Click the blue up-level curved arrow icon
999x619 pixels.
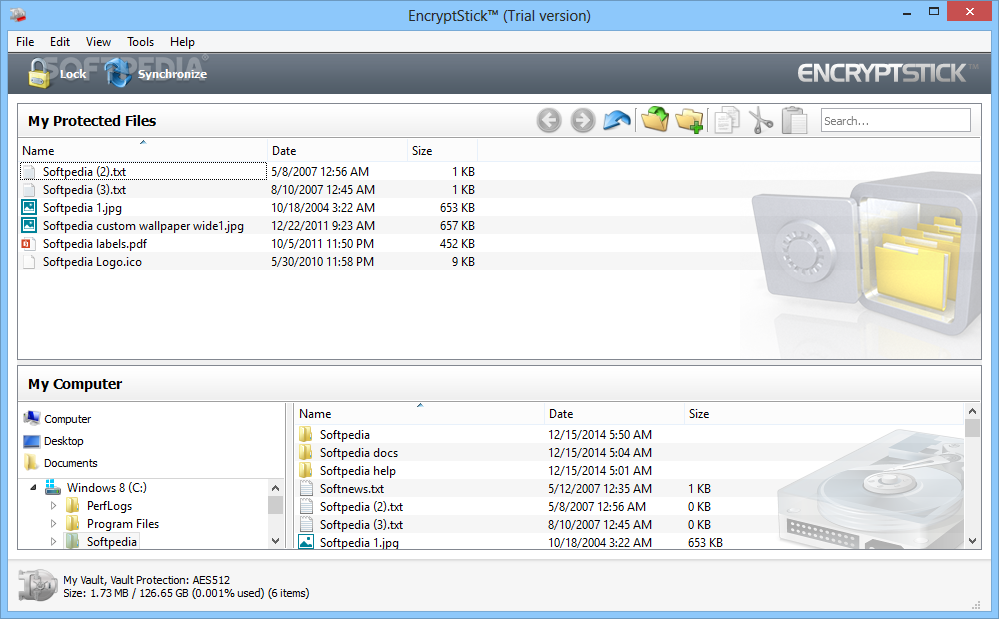click(x=616, y=120)
